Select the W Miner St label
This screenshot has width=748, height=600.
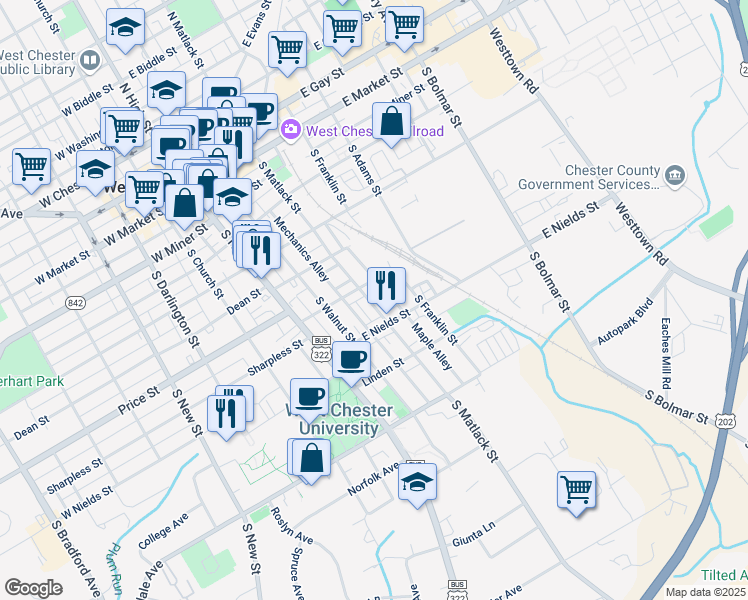pyautogui.click(x=179, y=243)
